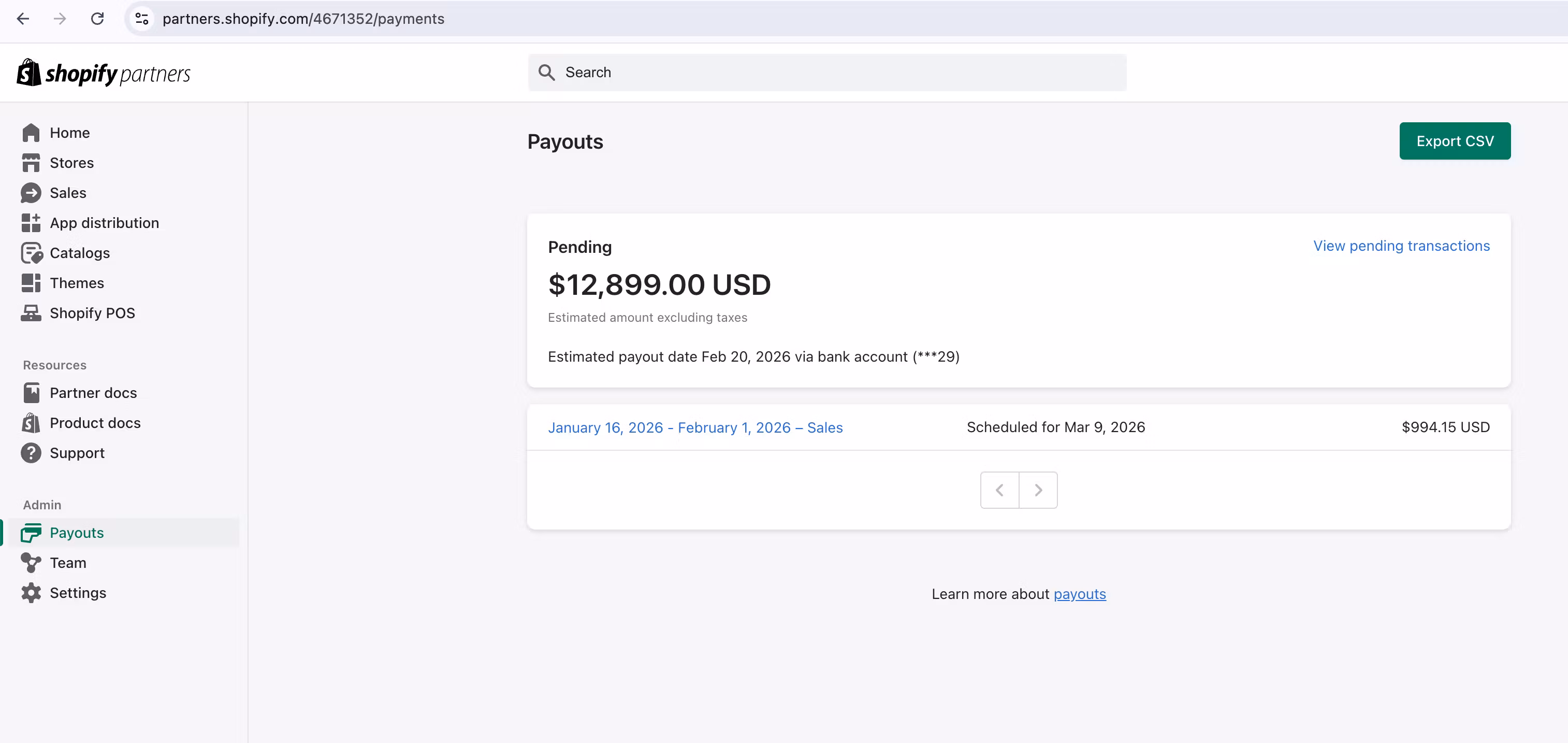
Task: Click the Partner docs book icon
Action: point(31,393)
